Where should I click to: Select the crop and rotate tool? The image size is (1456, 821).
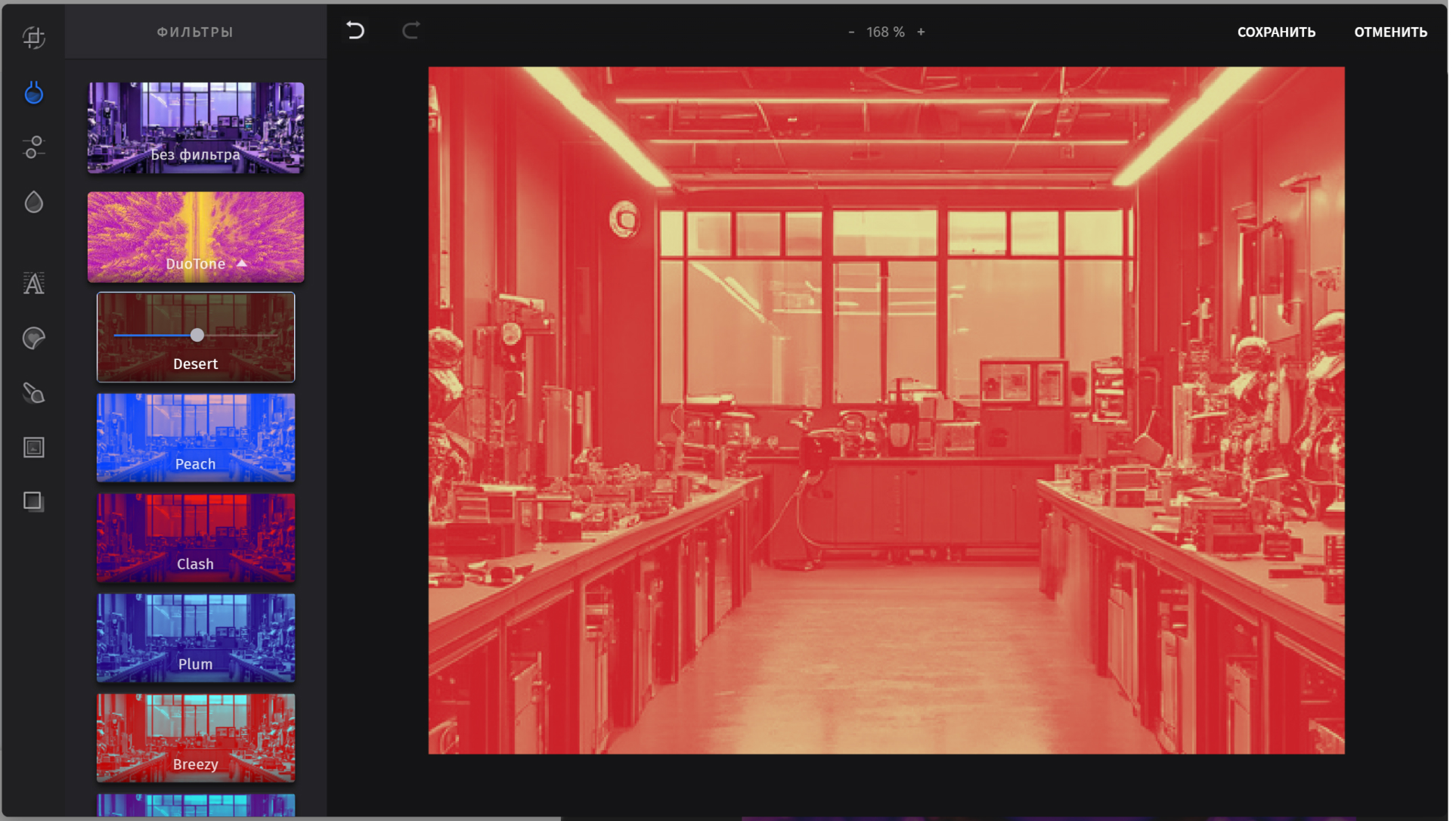tap(33, 37)
